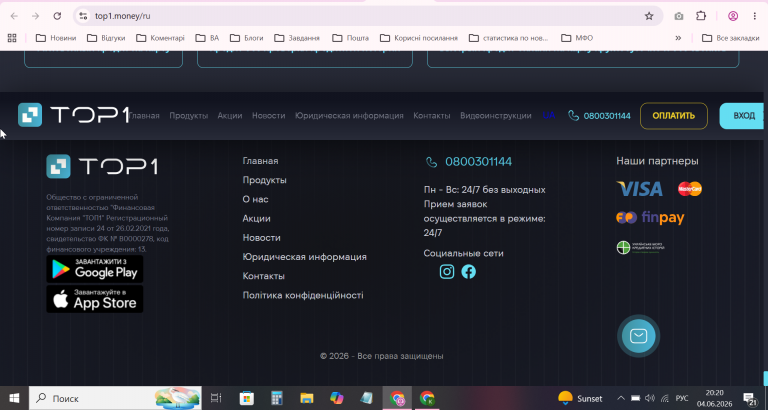The width and height of the screenshot is (768, 410).
Task: Open footer link О нас
Action: [x=255, y=199]
